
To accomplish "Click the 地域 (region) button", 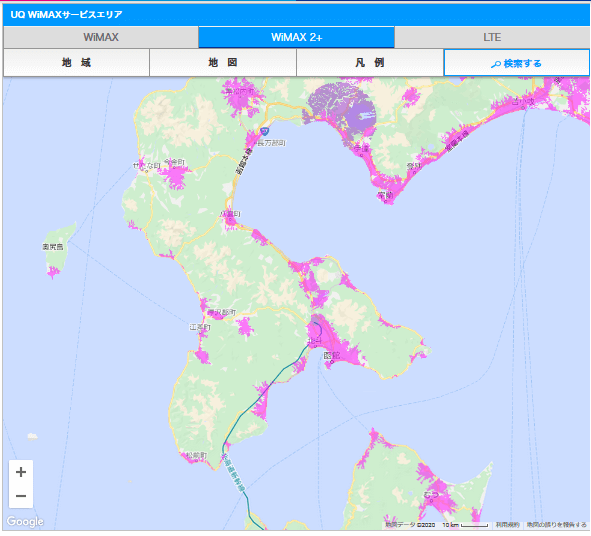I will point(77,63).
